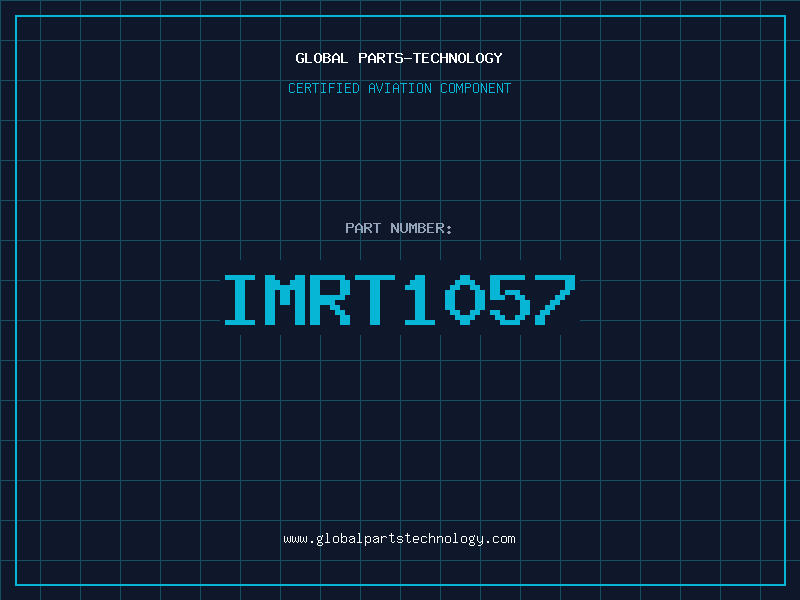Click the top-right corner of the cyan border
Viewport: 800px width, 600px height.
coord(784,16)
